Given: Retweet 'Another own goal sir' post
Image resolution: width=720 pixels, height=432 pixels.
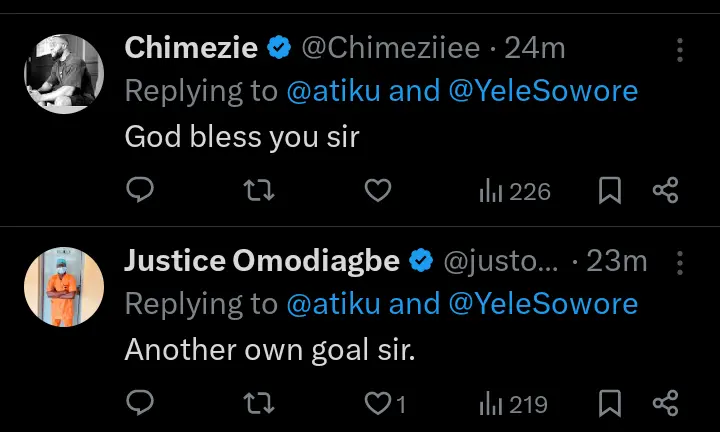Looking at the screenshot, I should (x=259, y=403).
